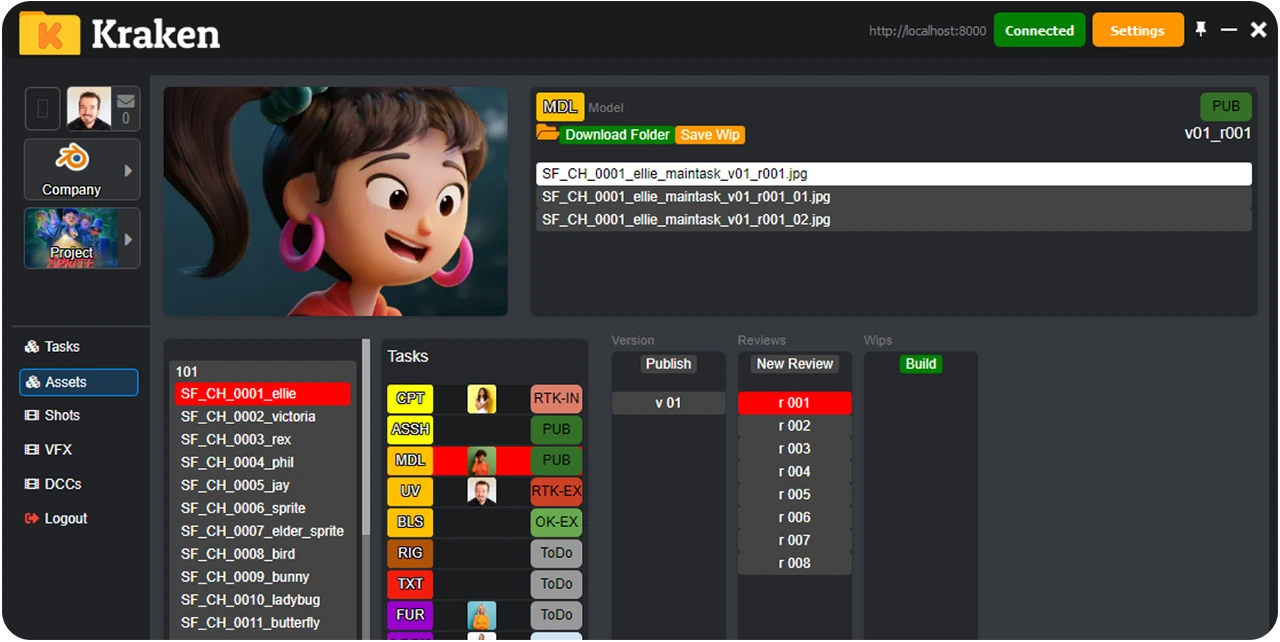Open the yellow folder icon
Screen dimensions: 1280x642
[547, 133]
